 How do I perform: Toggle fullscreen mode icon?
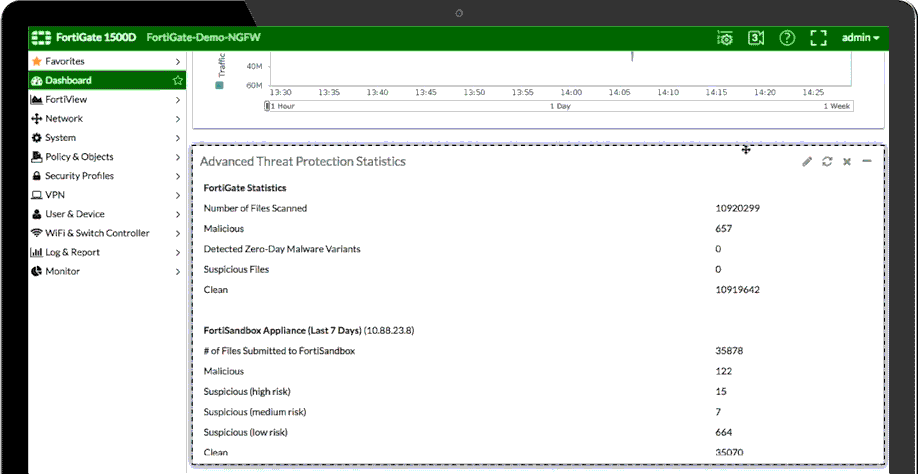(x=818, y=38)
